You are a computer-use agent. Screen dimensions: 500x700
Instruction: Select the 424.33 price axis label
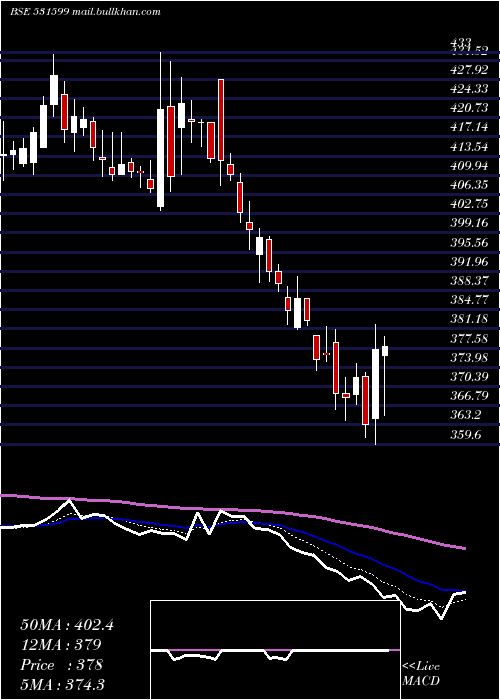469,89
